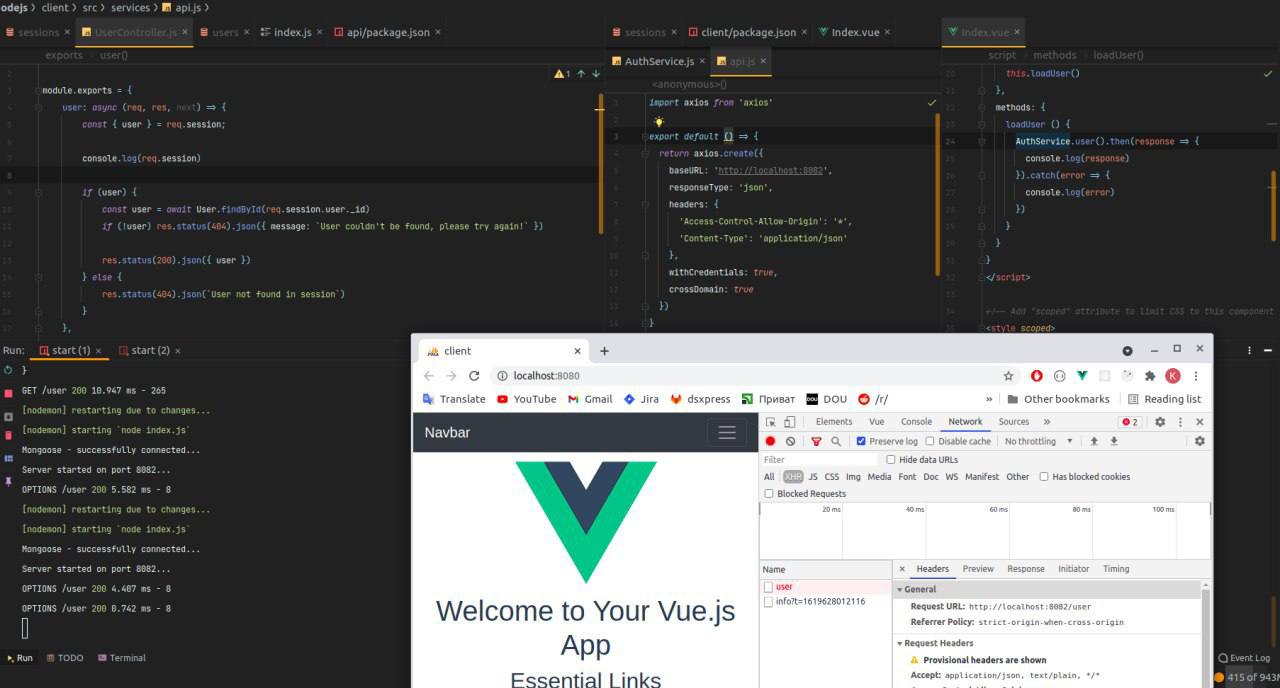Open Chrome three-dot menu

1196,376
